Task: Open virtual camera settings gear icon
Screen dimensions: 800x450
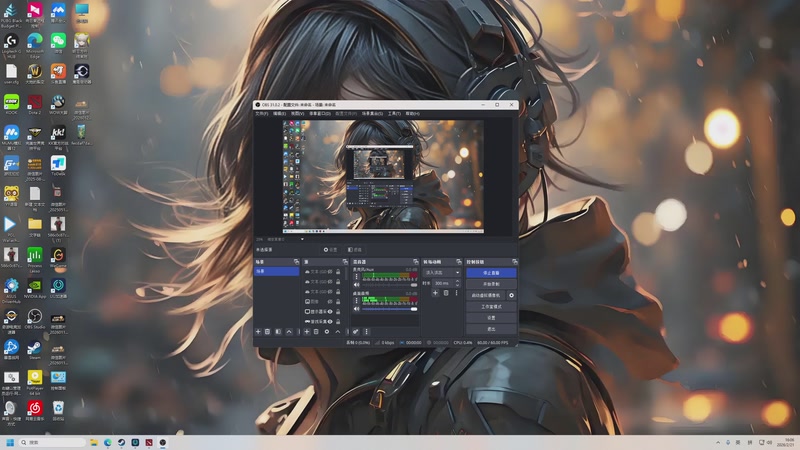Action: (x=511, y=295)
